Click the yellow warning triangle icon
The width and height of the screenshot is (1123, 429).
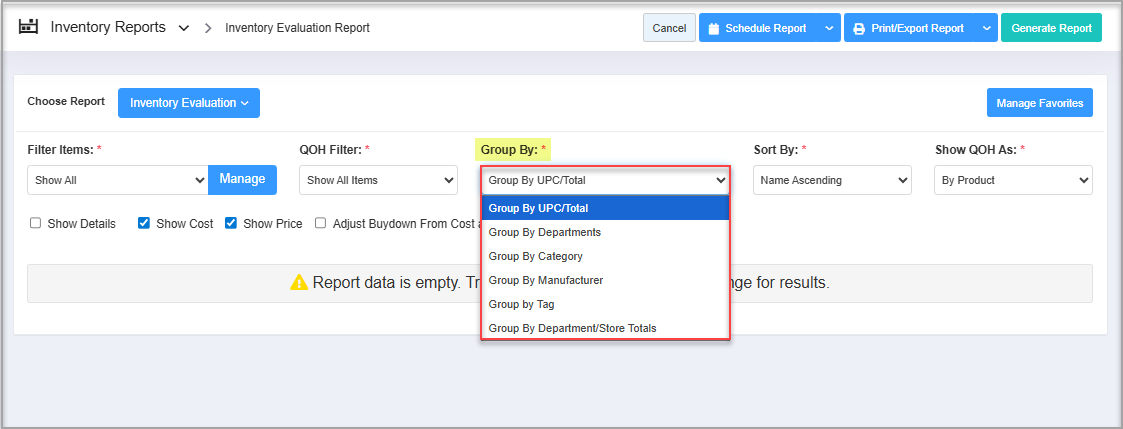(299, 283)
